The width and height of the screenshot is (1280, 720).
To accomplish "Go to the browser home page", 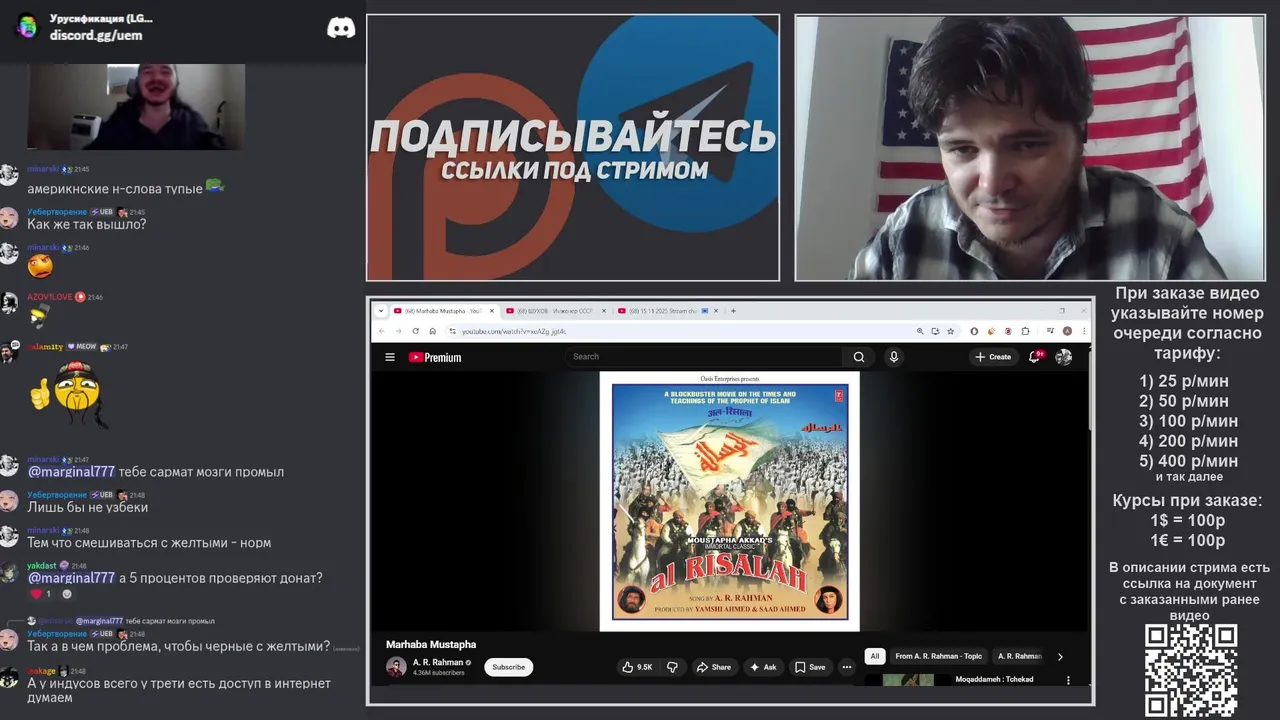I will click(432, 331).
